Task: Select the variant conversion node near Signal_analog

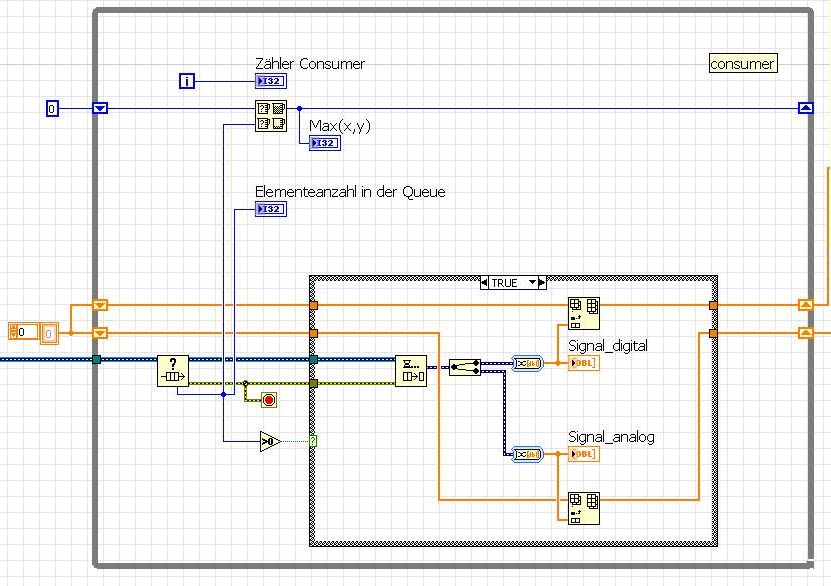Action: tap(527, 454)
